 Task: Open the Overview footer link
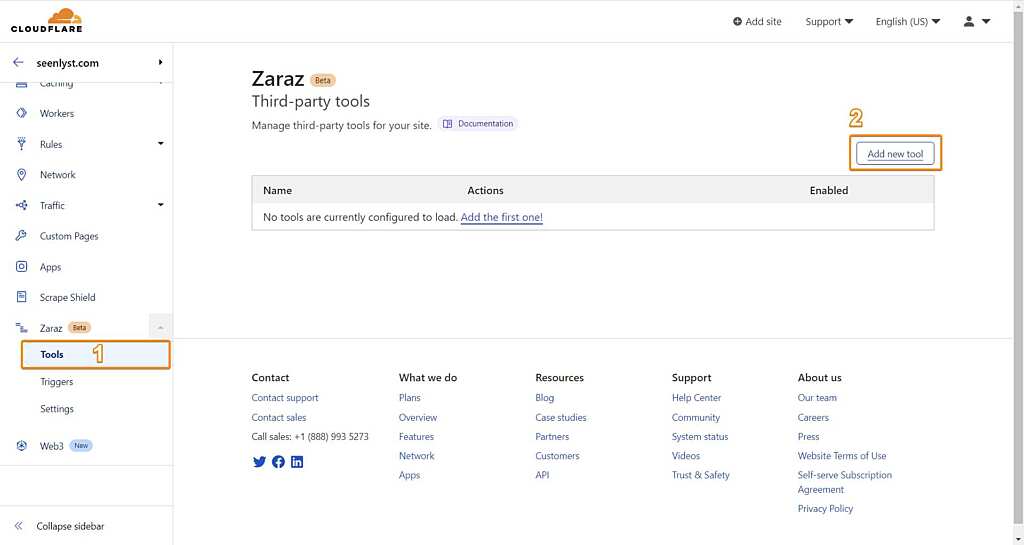point(418,417)
